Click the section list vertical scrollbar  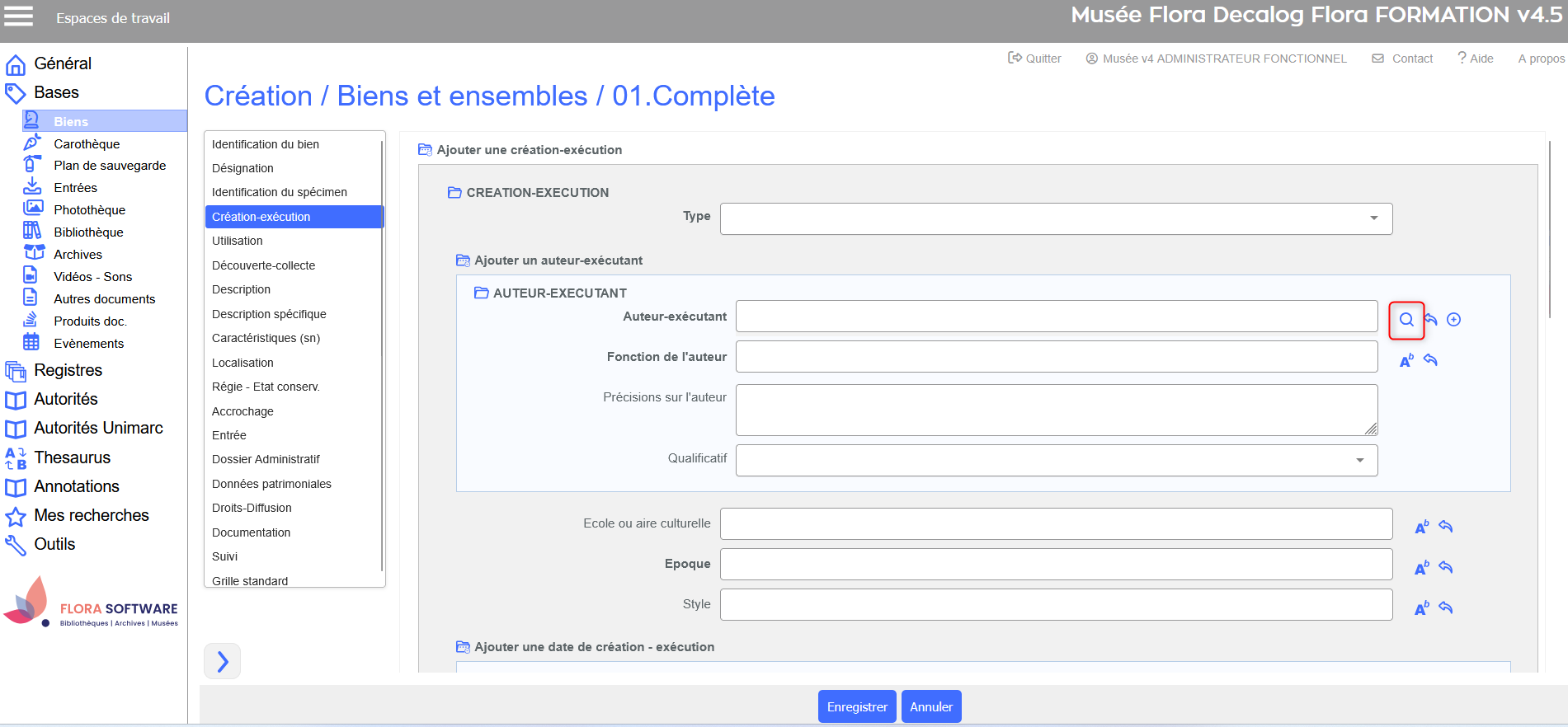[382, 354]
